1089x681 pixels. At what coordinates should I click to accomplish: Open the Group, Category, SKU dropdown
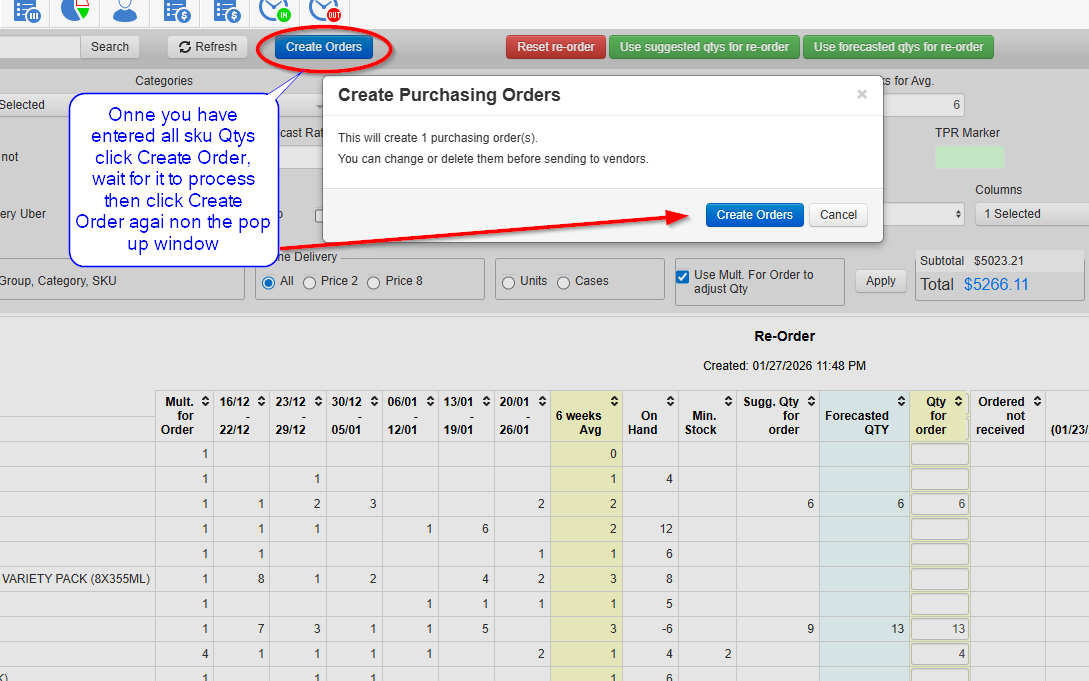122,281
